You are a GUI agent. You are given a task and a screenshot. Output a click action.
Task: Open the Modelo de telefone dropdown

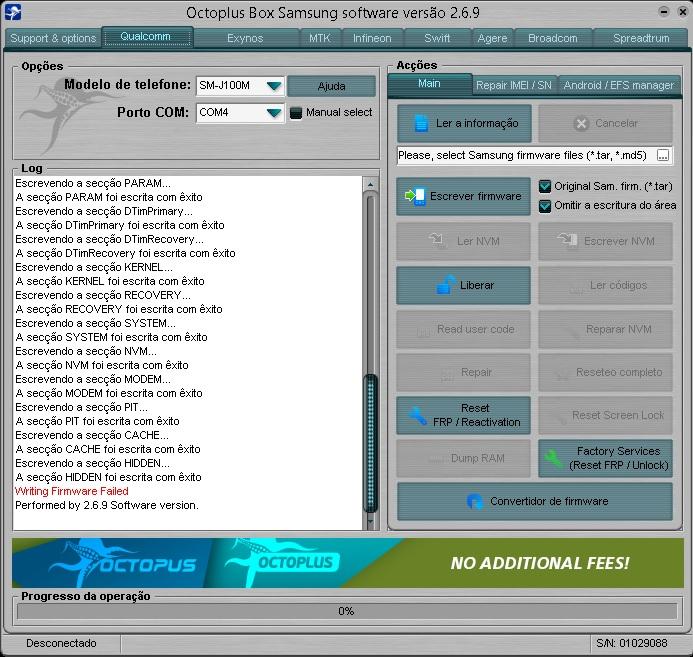(x=274, y=86)
